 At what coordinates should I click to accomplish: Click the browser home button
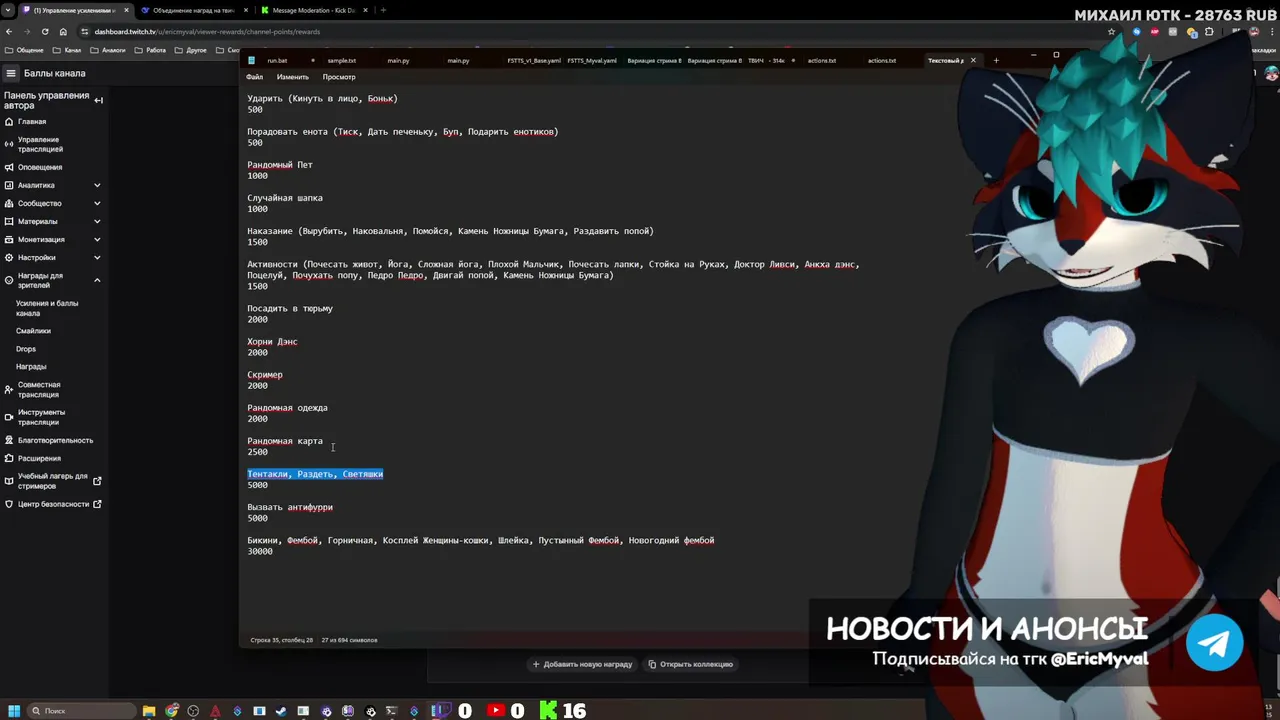click(x=63, y=31)
